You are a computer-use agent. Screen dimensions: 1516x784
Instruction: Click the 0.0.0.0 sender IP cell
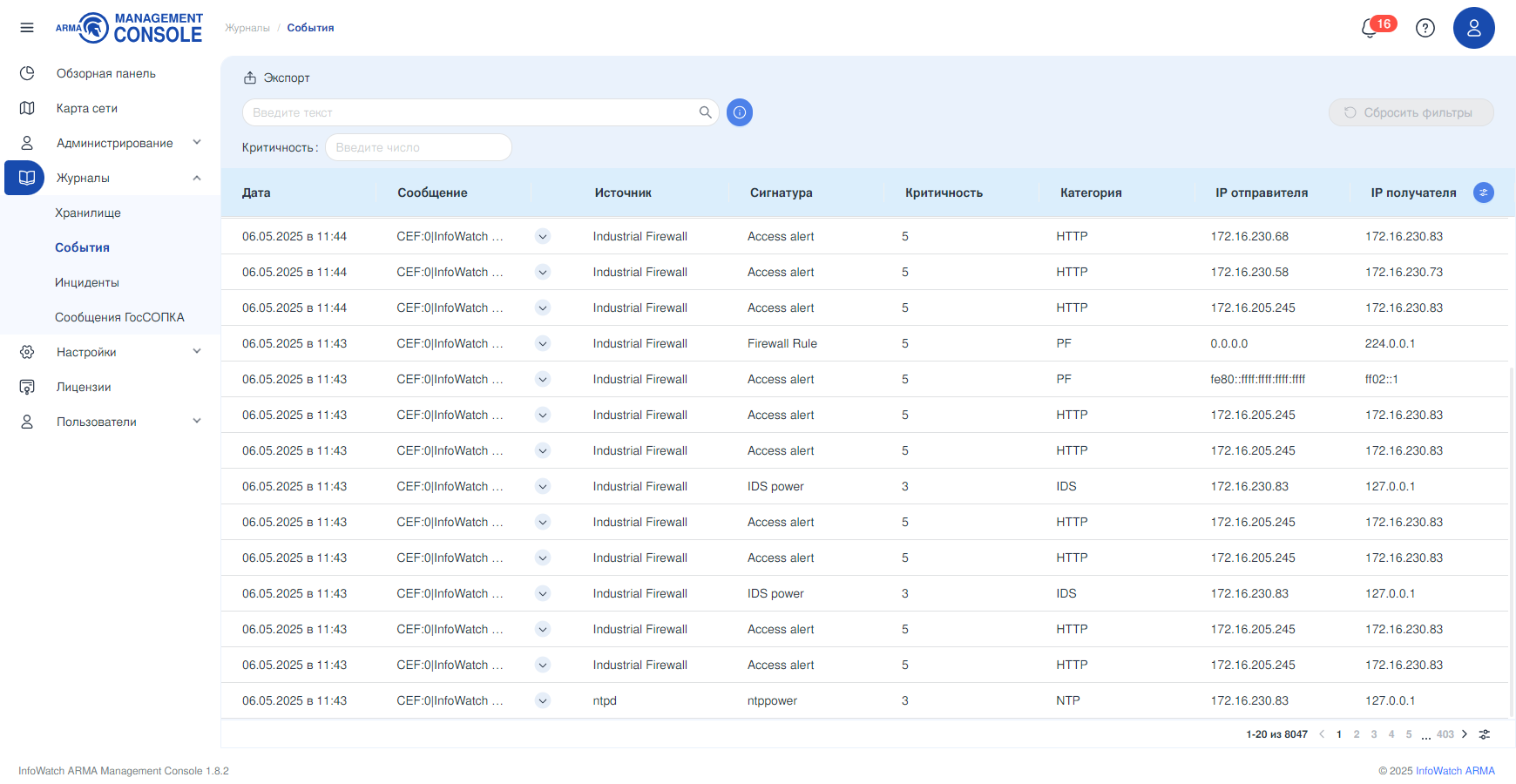pyautogui.click(x=1229, y=343)
